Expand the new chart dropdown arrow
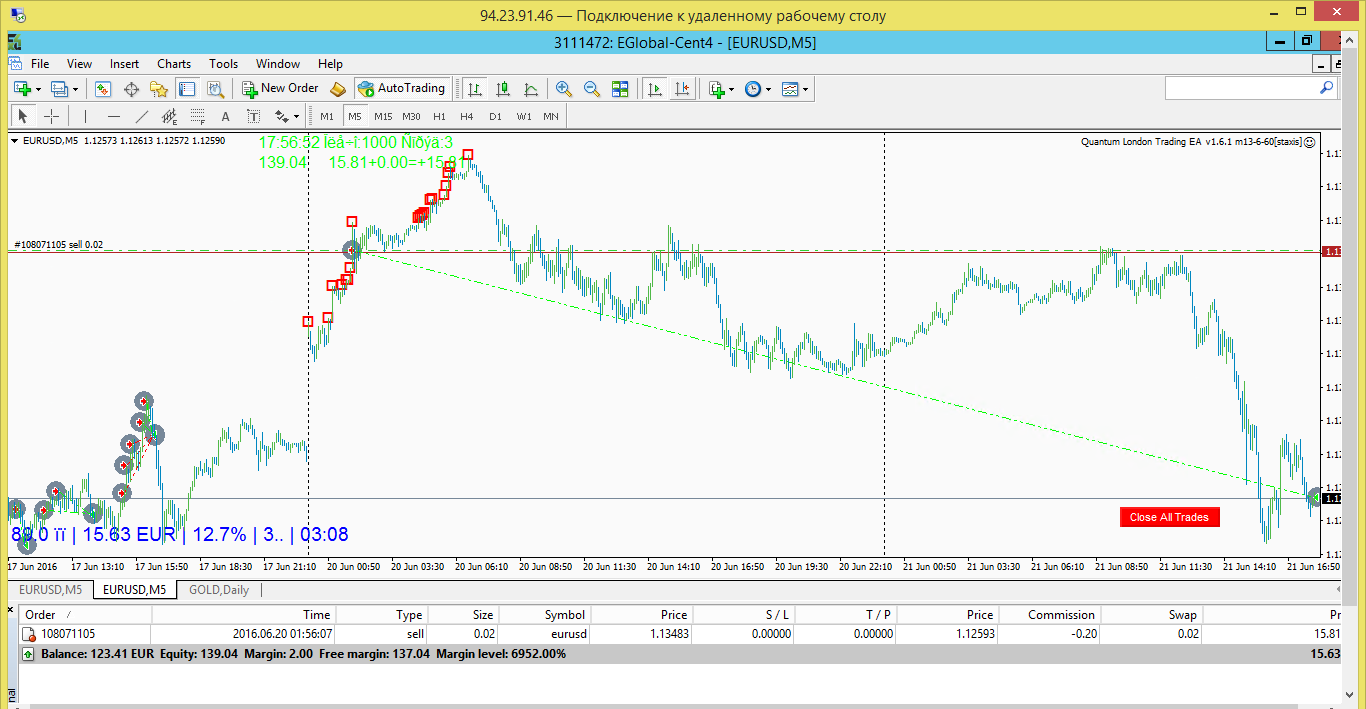1366x709 pixels. point(37,89)
